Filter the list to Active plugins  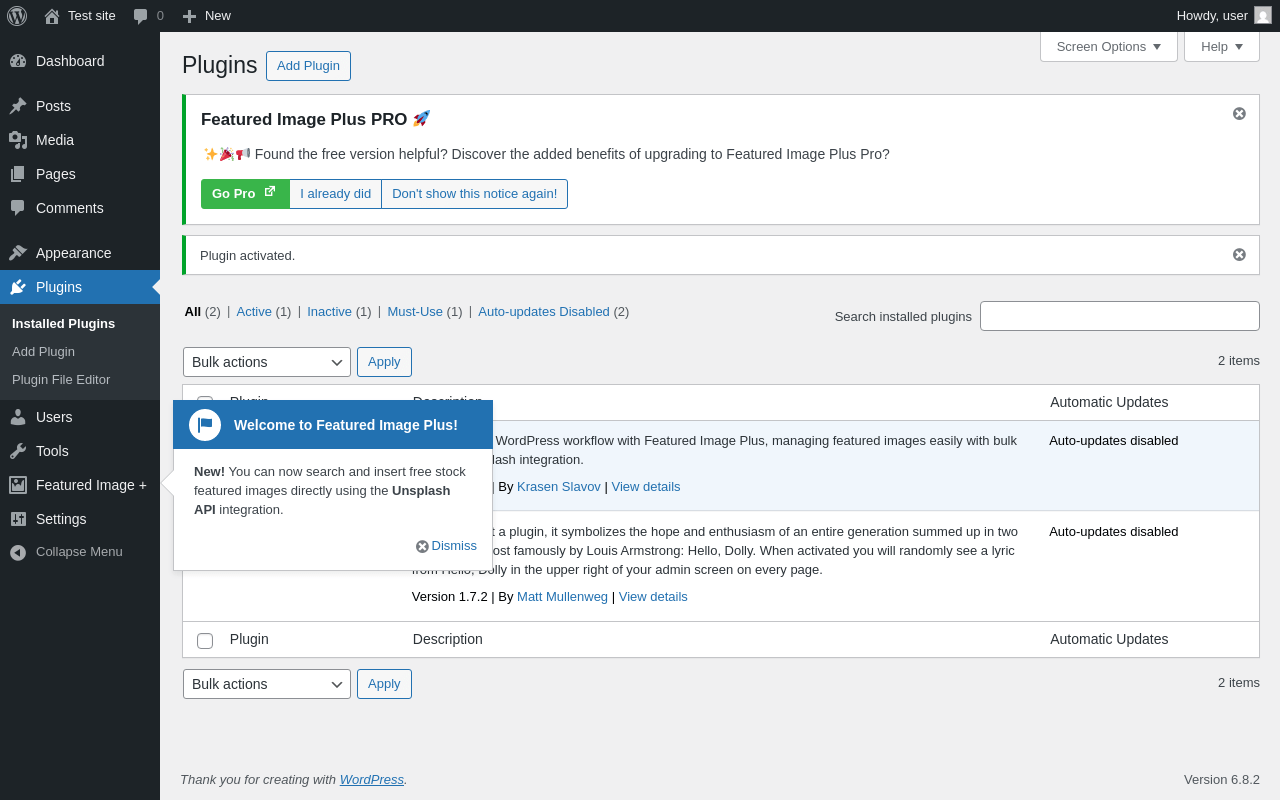coord(254,312)
